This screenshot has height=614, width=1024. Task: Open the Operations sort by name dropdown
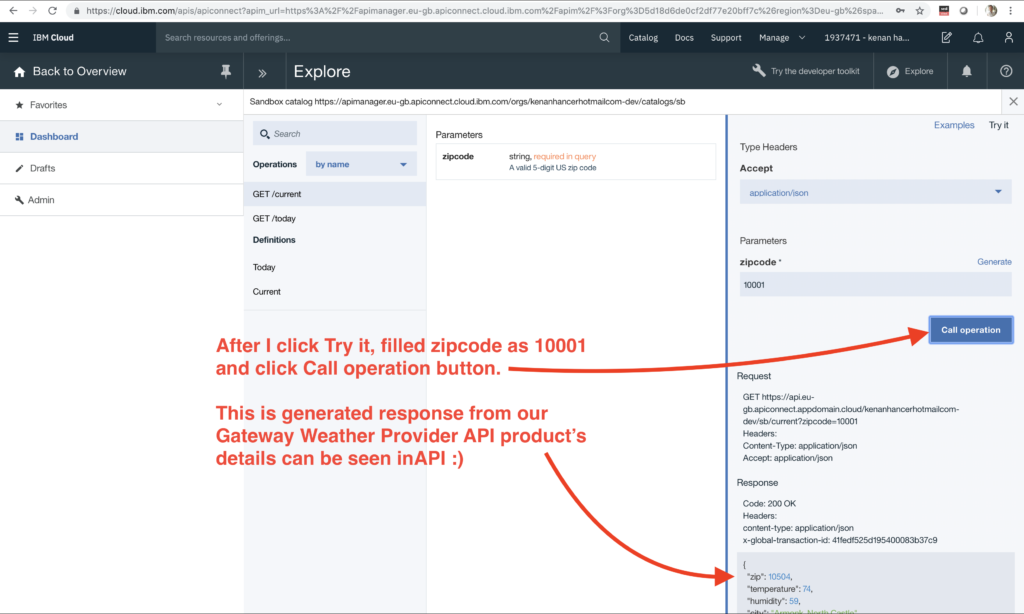[361, 164]
